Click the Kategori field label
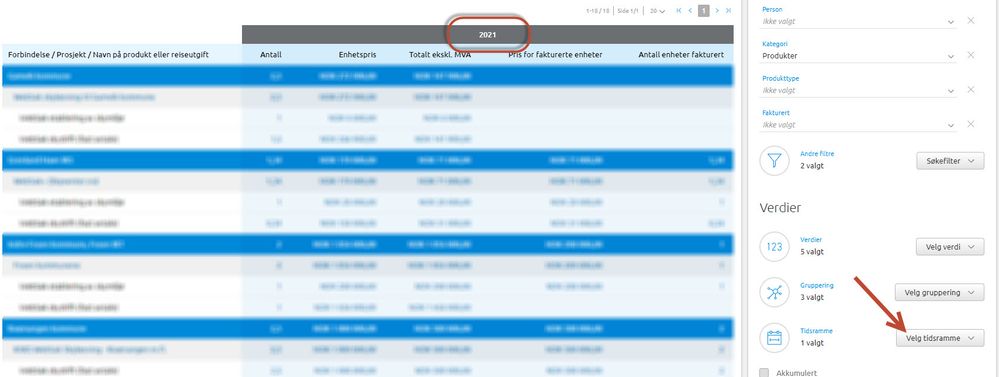Image resolution: width=999 pixels, height=377 pixels. [774, 44]
